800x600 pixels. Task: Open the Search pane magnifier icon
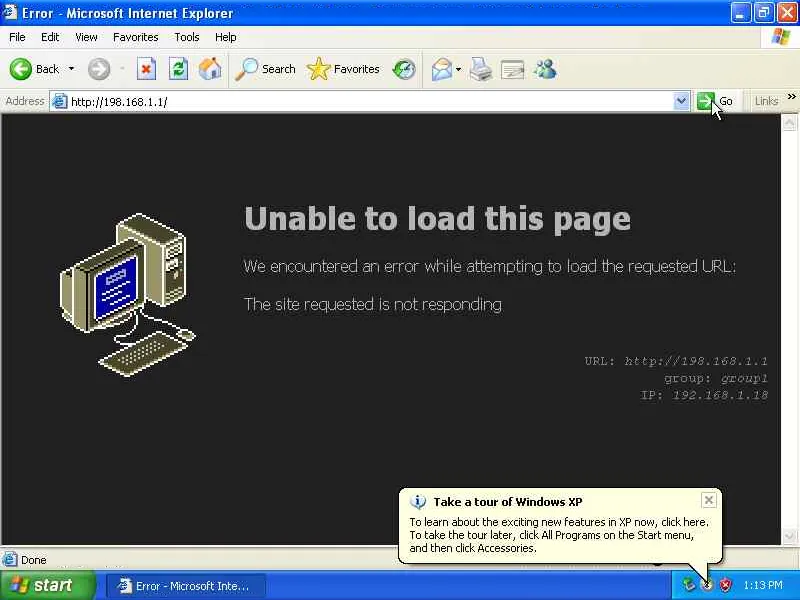(246, 69)
